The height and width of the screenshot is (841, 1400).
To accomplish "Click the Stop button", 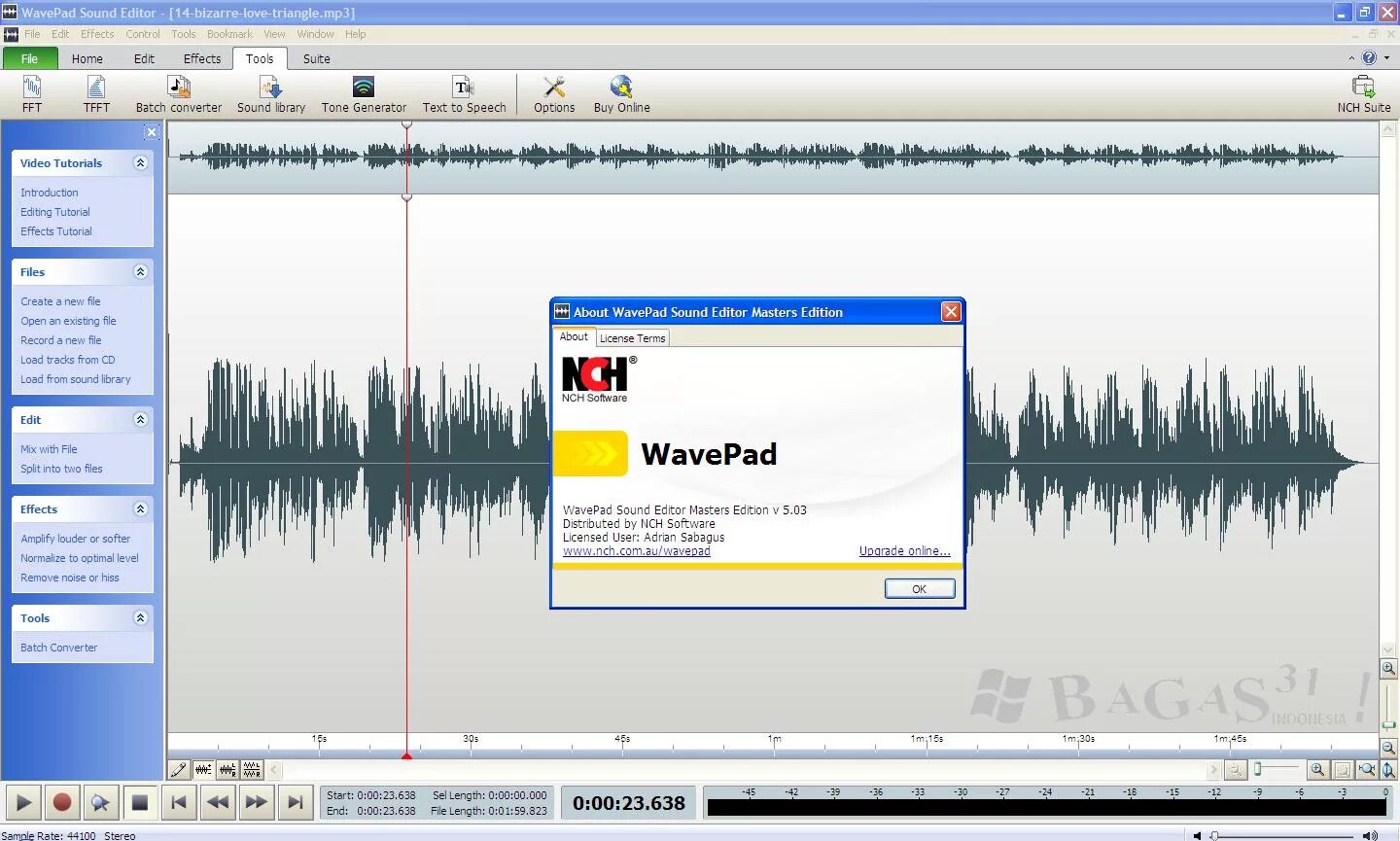I will pyautogui.click(x=139, y=803).
